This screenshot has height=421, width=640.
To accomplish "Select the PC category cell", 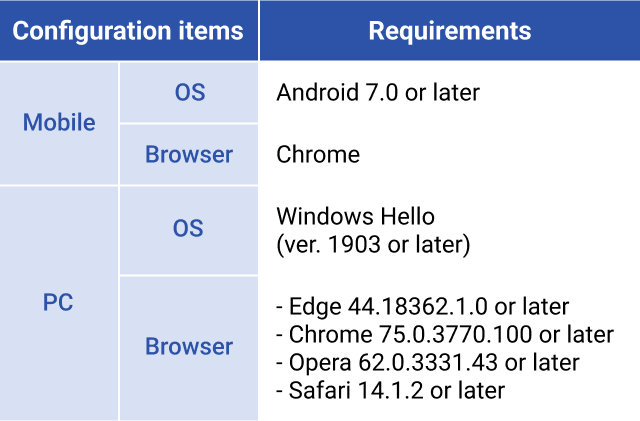I will pyautogui.click(x=59, y=303).
